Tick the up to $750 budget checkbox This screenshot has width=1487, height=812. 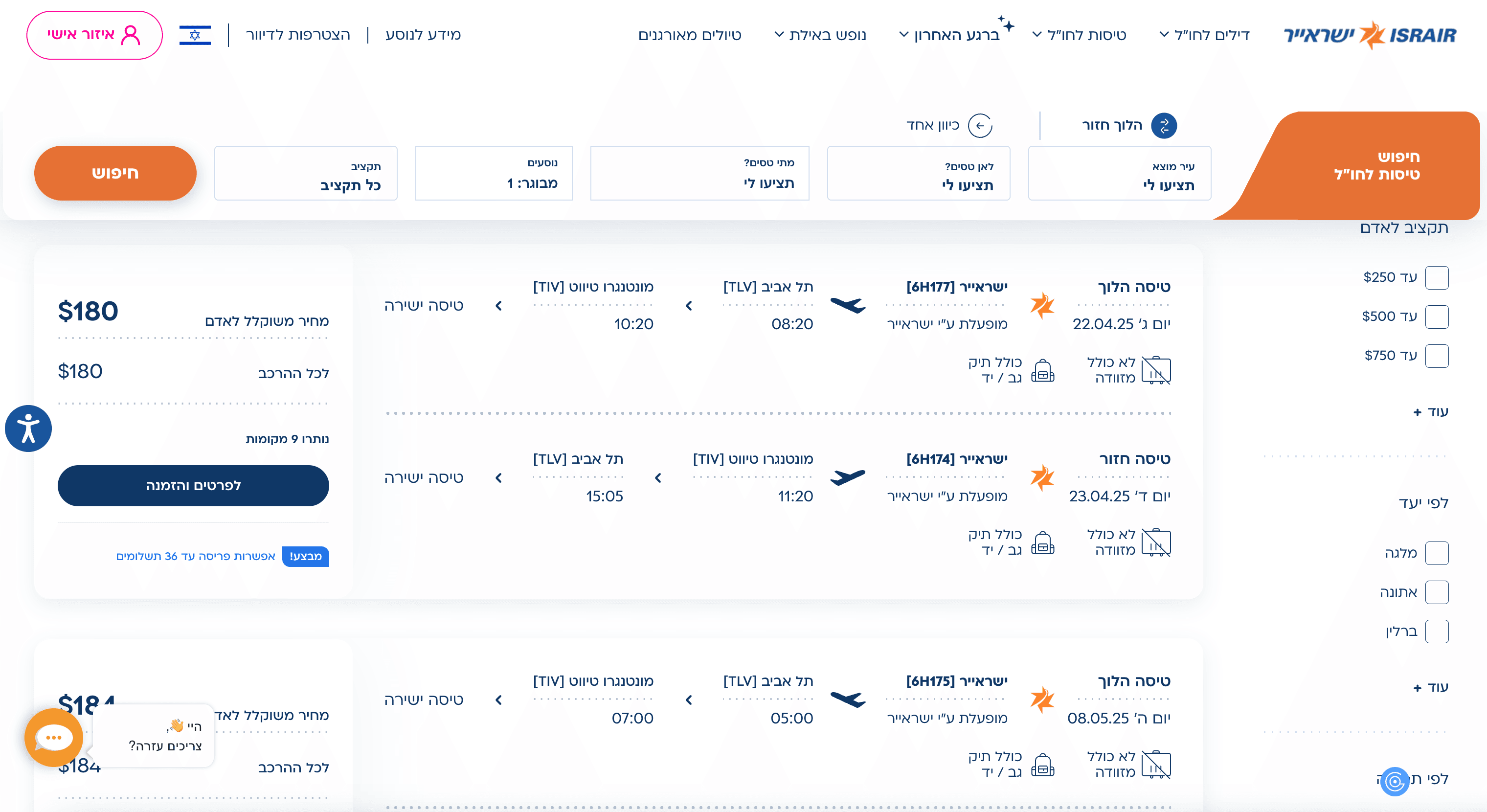click(x=1436, y=356)
